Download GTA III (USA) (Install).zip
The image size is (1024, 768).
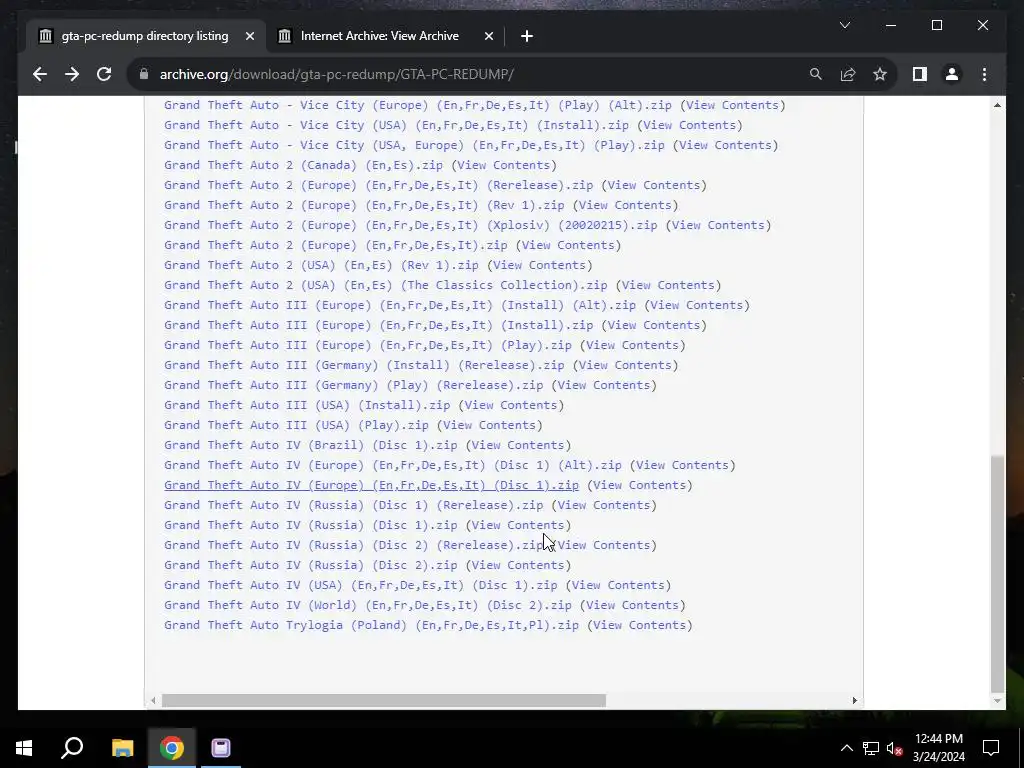click(x=307, y=405)
